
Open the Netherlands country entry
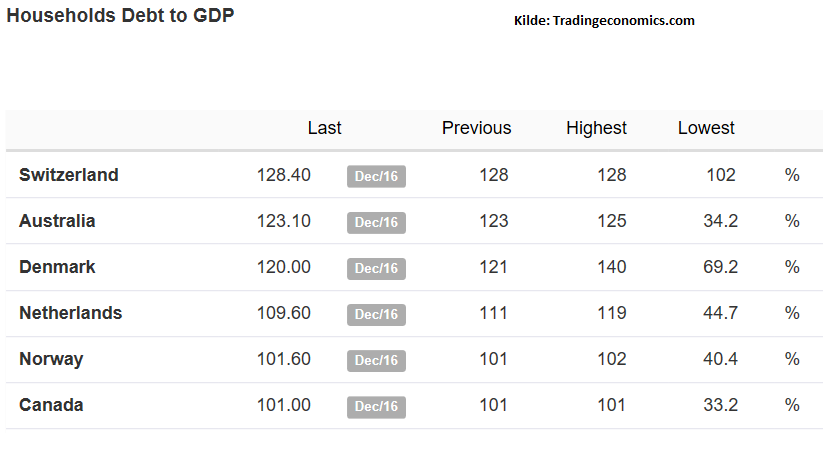coord(70,313)
